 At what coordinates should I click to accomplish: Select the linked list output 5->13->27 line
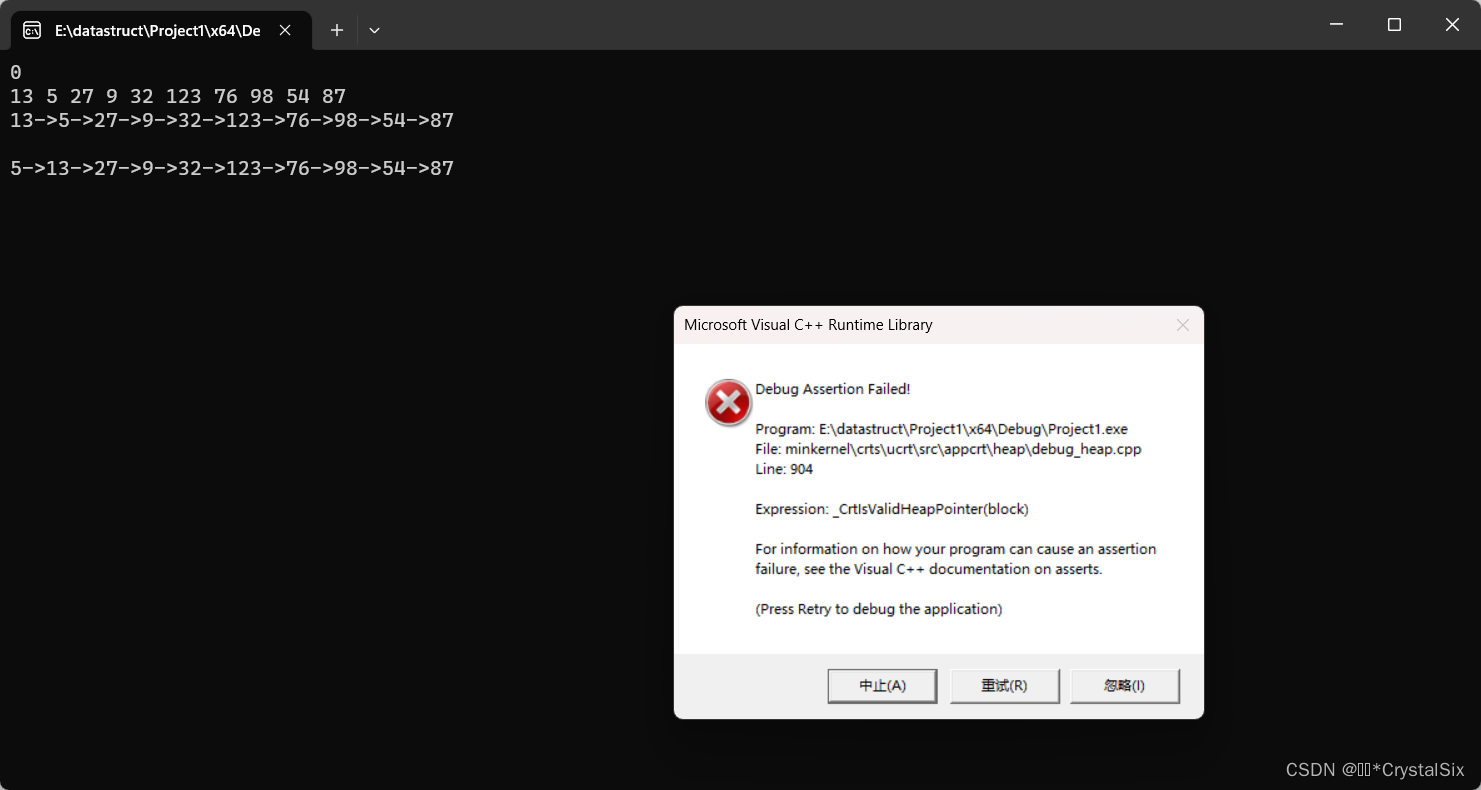(230, 168)
